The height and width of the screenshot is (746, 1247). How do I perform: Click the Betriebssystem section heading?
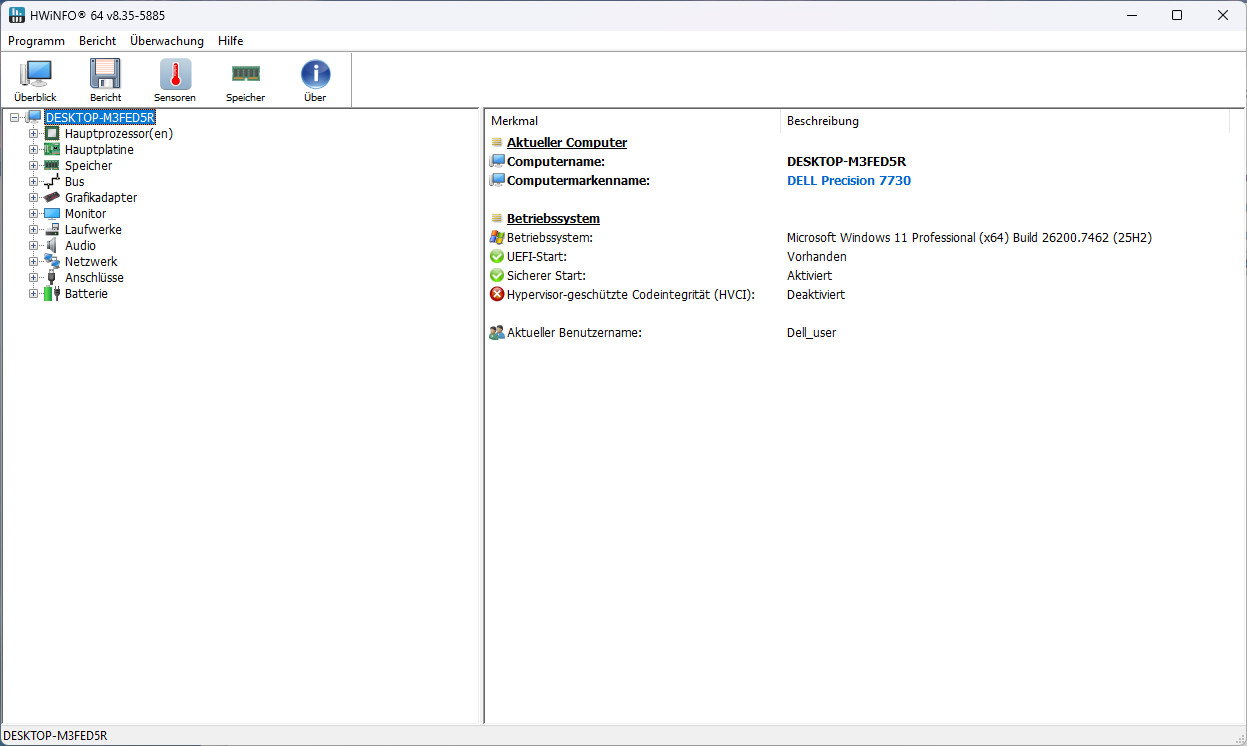pyautogui.click(x=553, y=219)
